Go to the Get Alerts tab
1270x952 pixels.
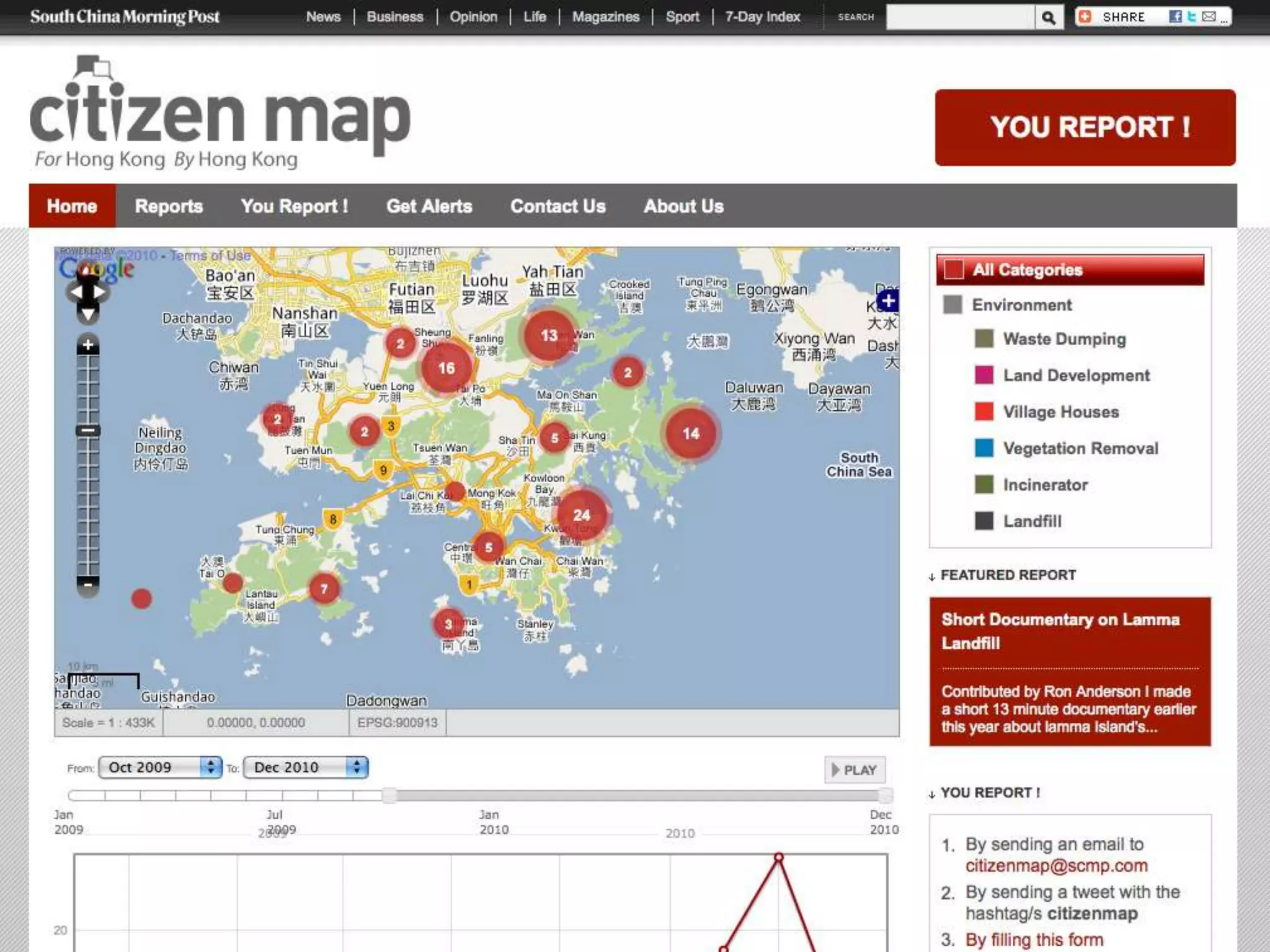coord(429,206)
